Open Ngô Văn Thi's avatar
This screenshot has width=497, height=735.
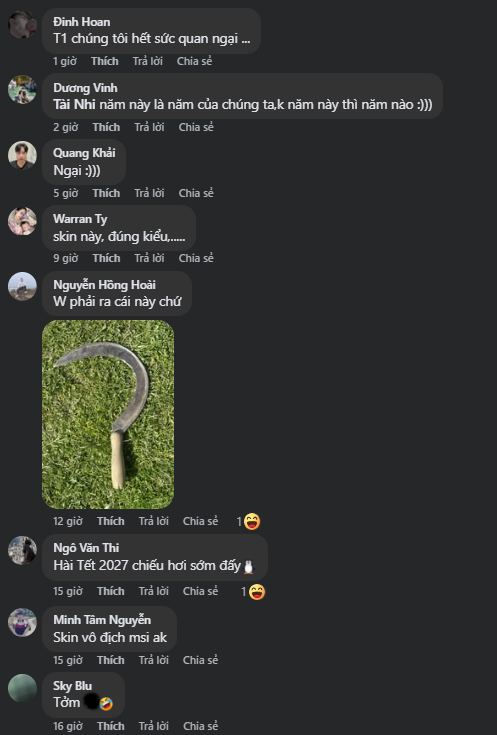pyautogui.click(x=22, y=550)
